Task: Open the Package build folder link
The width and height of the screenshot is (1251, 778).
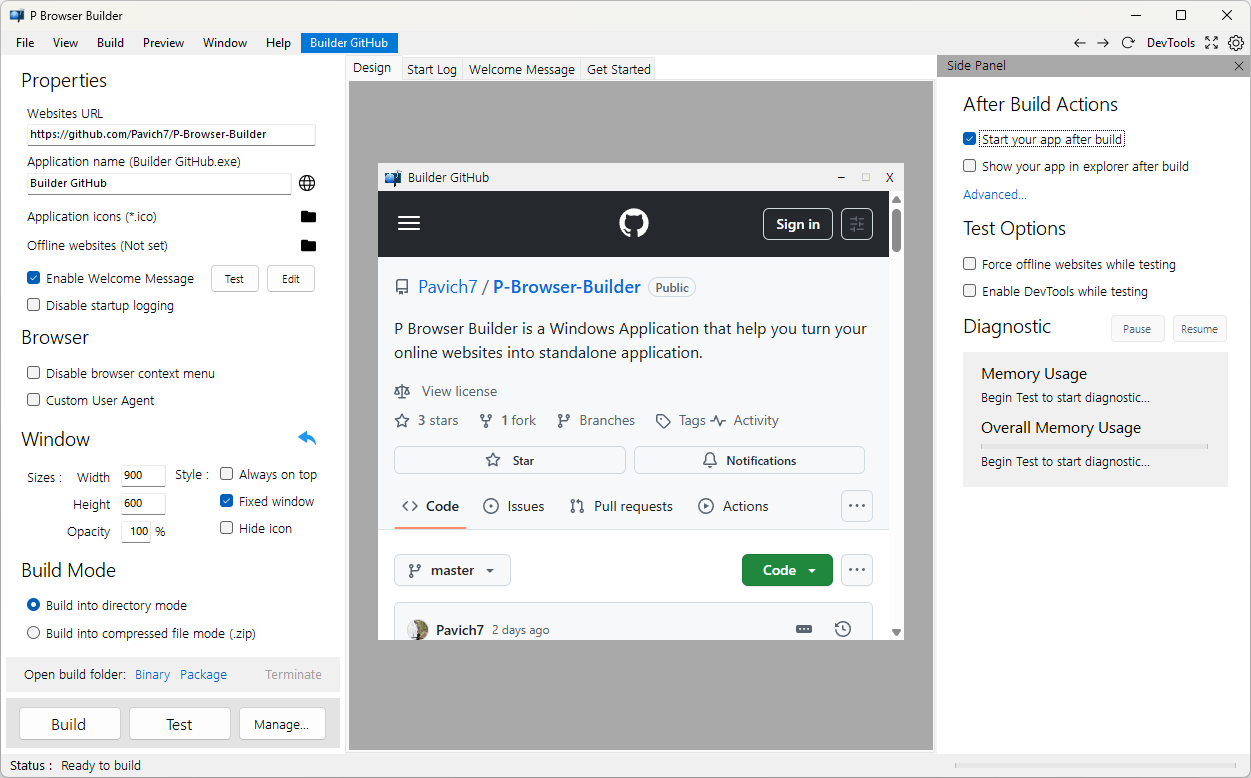Action: click(204, 674)
